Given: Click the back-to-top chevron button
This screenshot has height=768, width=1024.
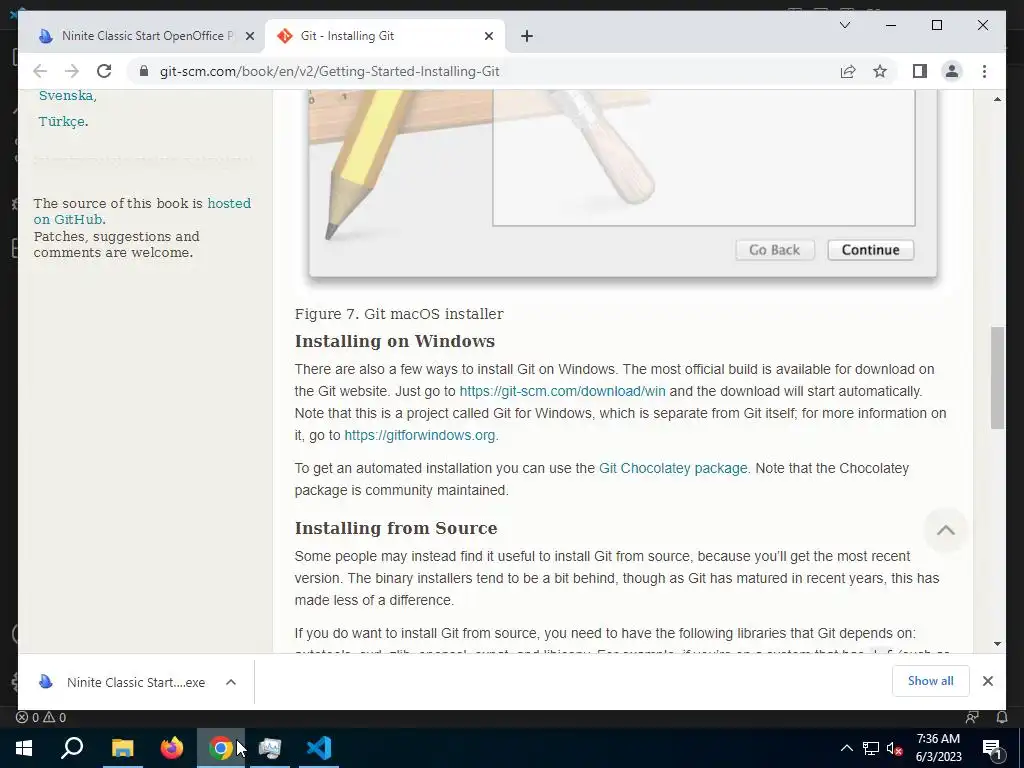Looking at the screenshot, I should pos(946,530).
